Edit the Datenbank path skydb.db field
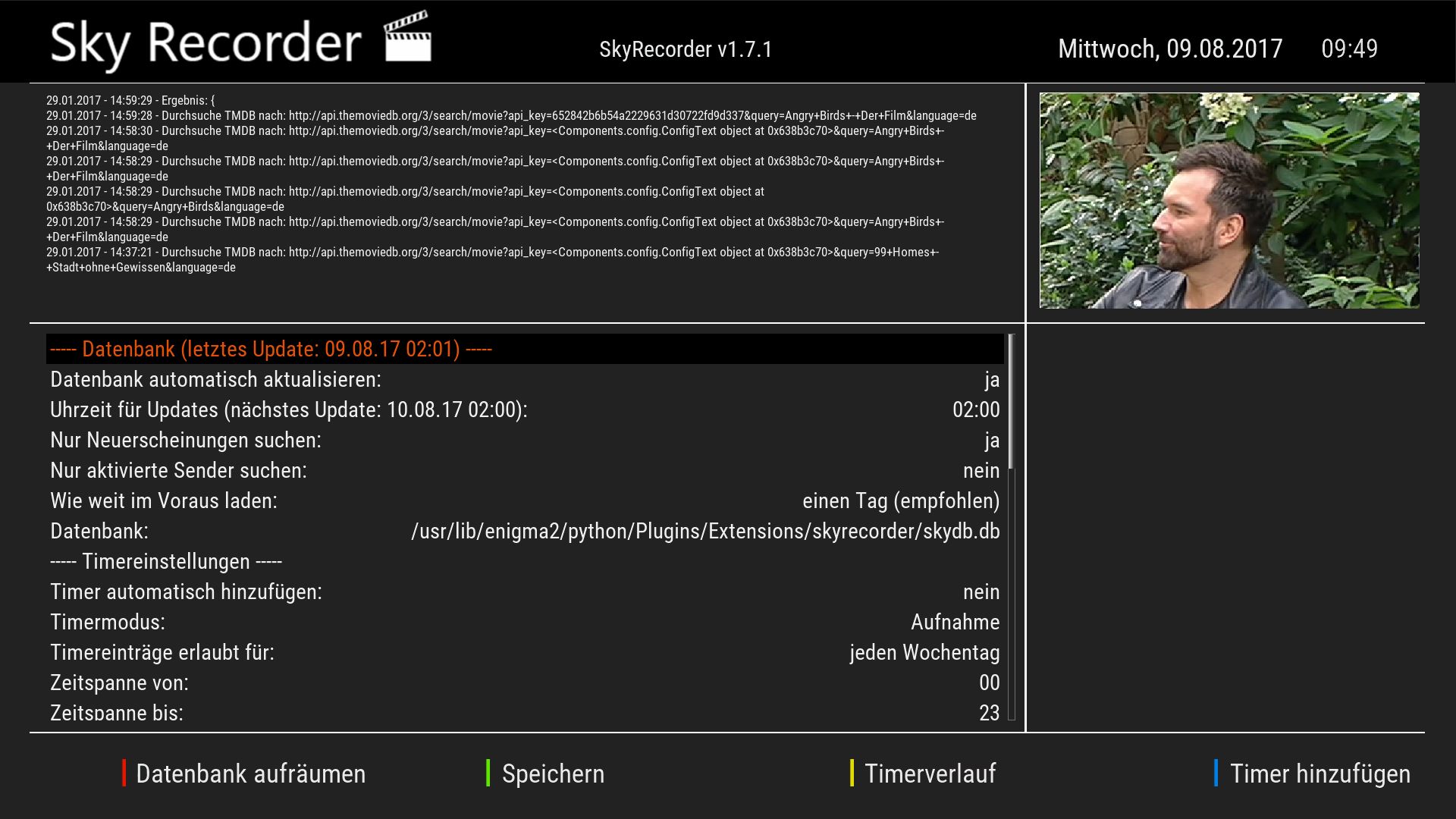 704,531
